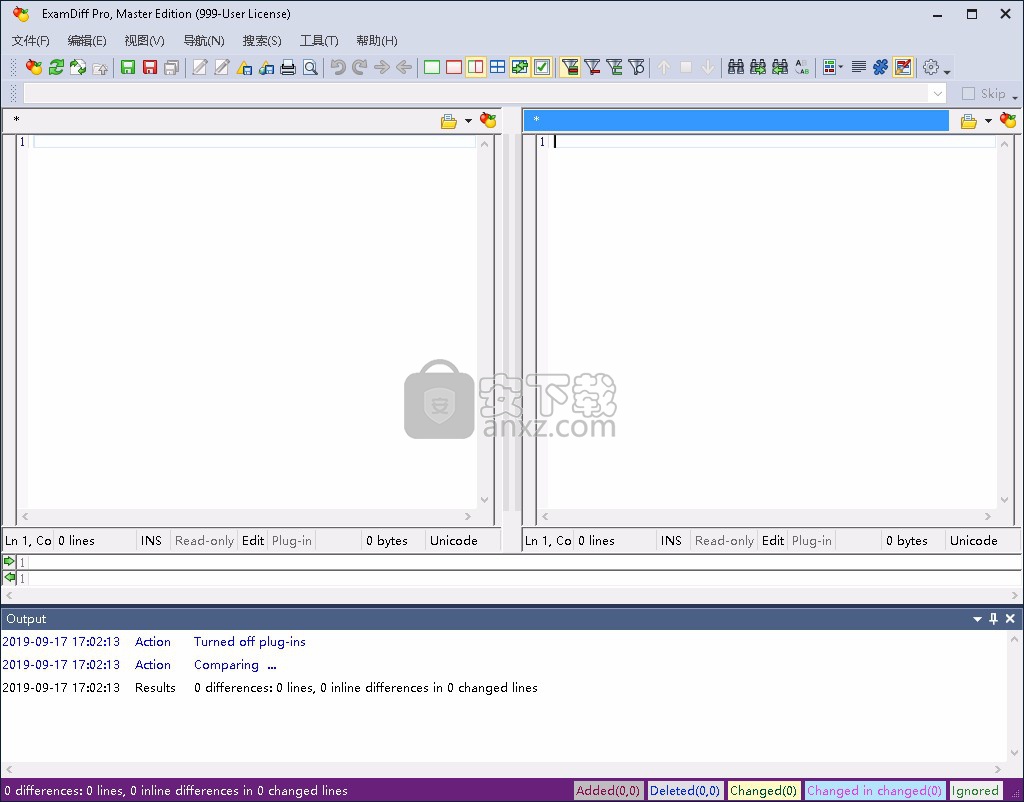Open the 工具(T) menu
The width and height of the screenshot is (1024, 802).
[x=319, y=40]
